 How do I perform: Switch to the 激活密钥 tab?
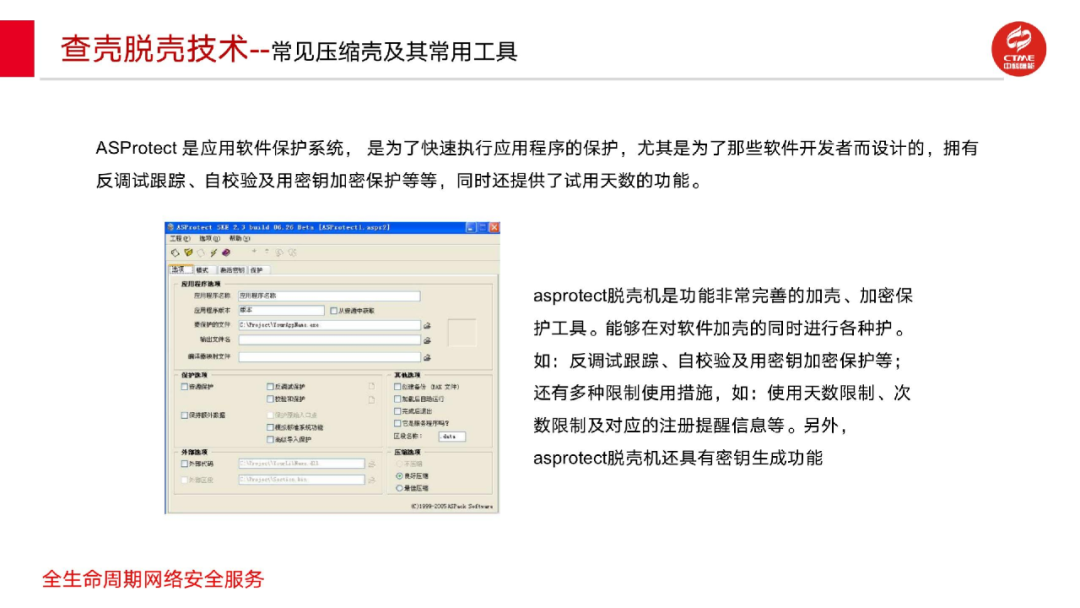pos(232,270)
